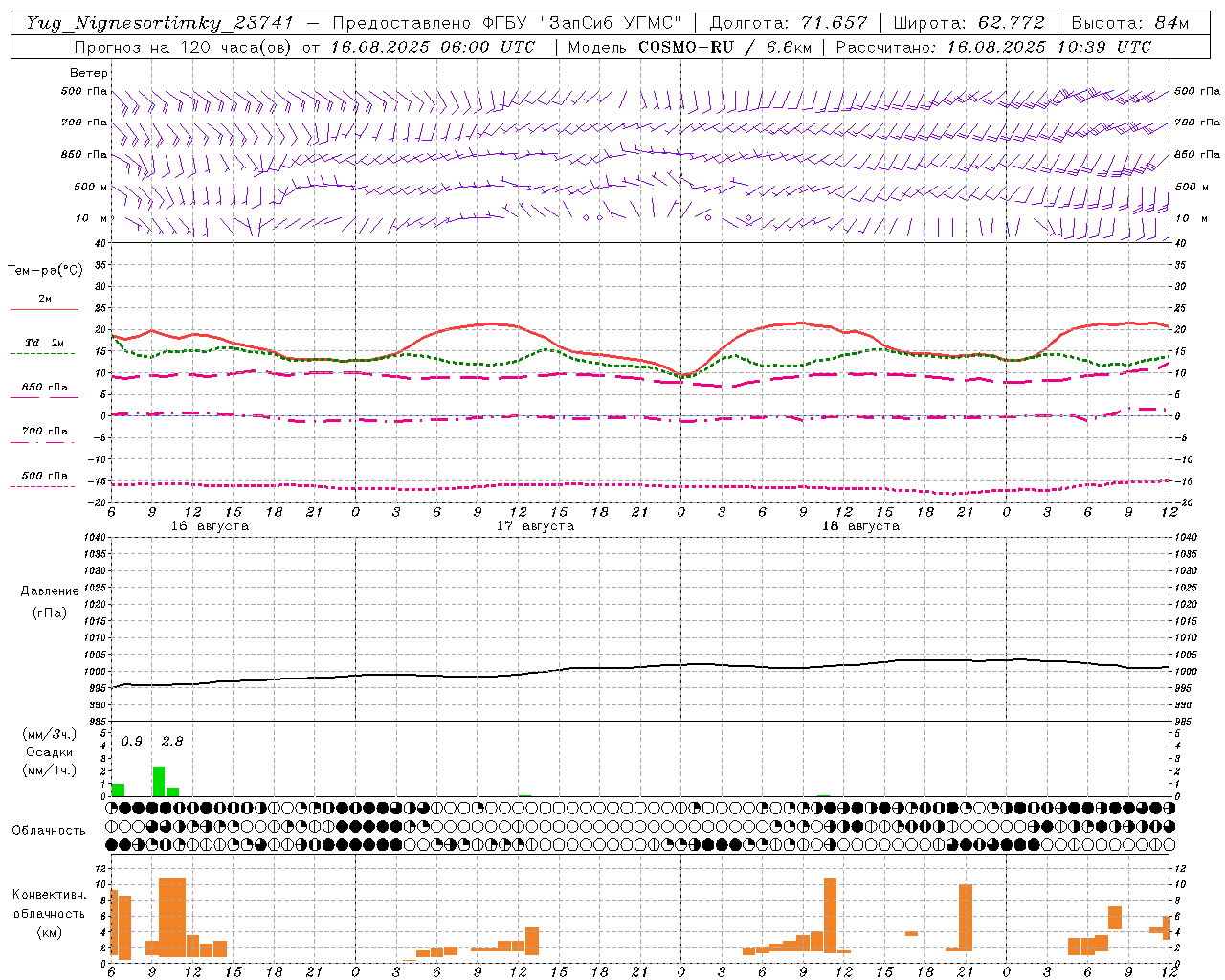
Task: Click the '850 гПа' temperature legend entry
Action: coord(44,388)
